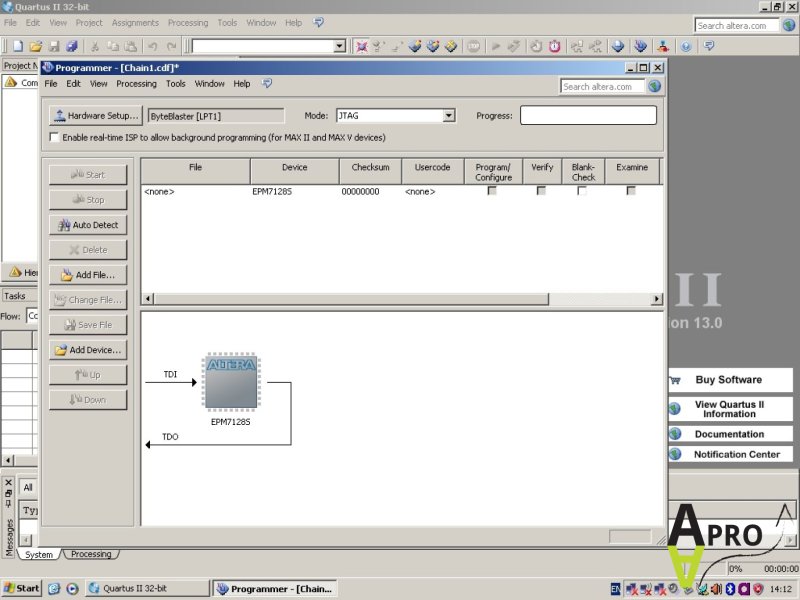
Task: Open Programmer View menu
Action: click(x=98, y=84)
